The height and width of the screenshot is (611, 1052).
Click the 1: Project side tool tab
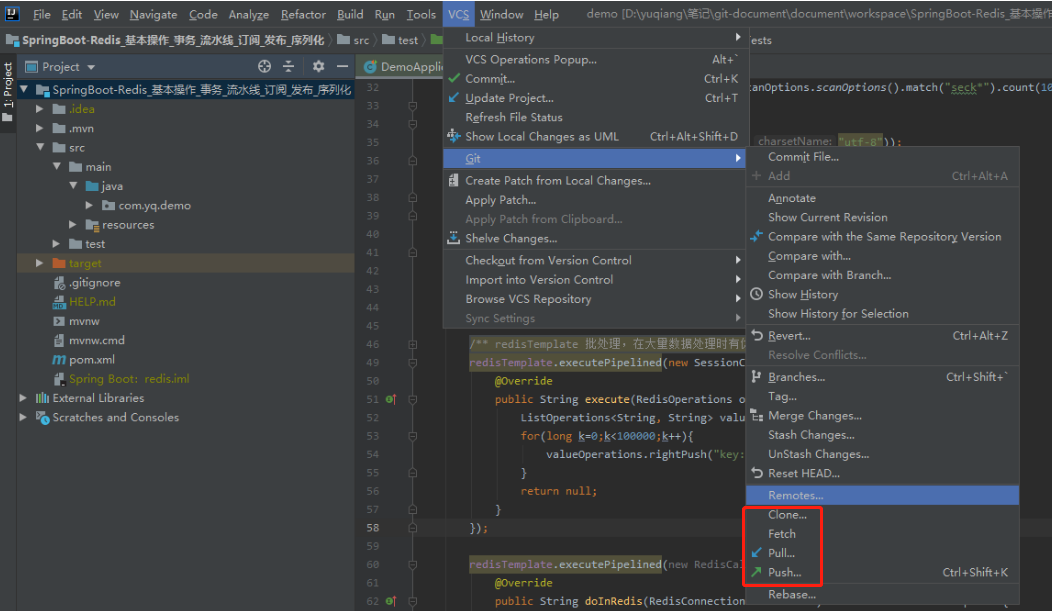point(8,92)
